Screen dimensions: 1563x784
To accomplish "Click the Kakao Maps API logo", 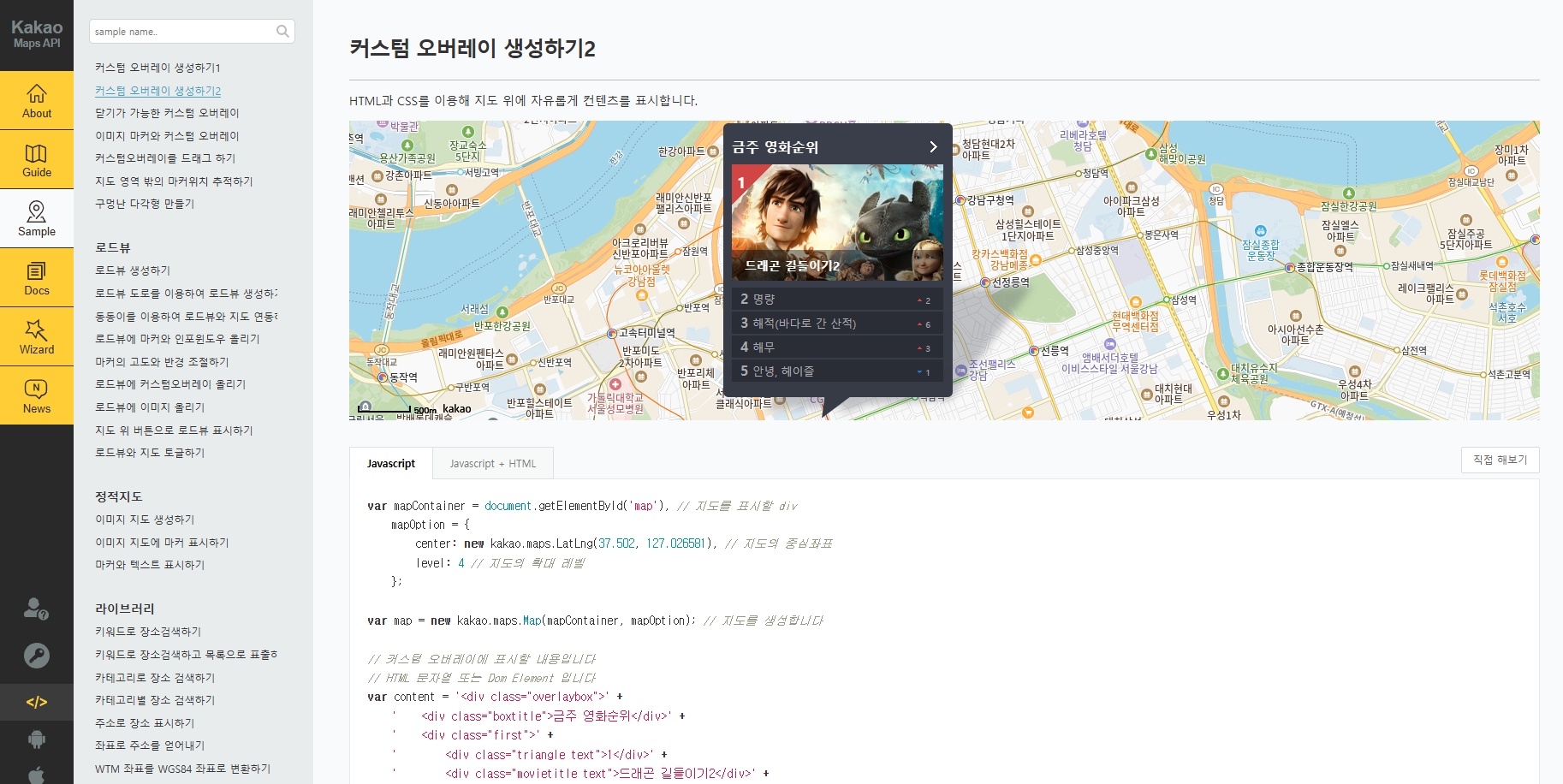I will 37,33.
